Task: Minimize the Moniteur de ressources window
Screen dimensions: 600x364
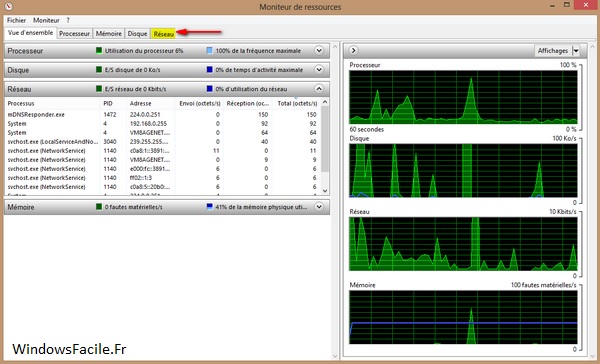Action: pos(553,5)
